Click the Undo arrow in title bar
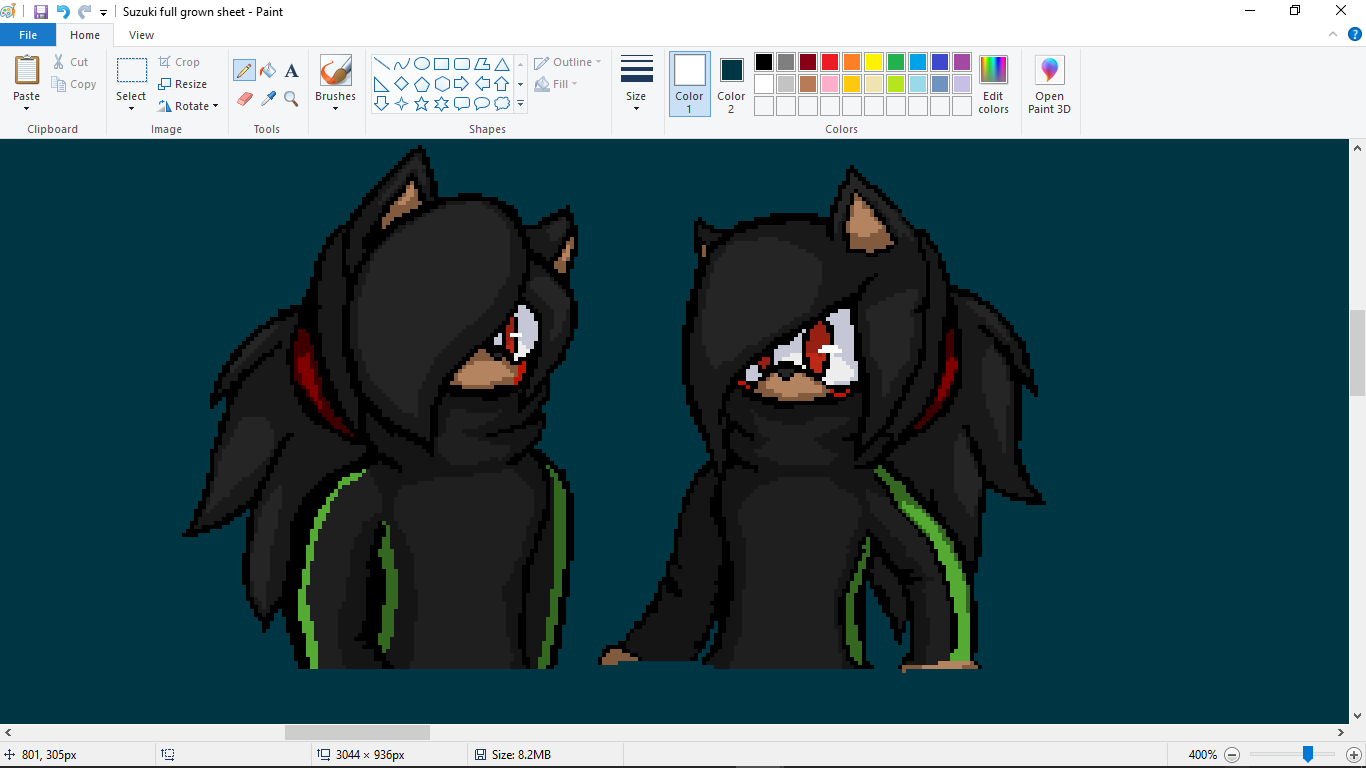Screen dimensions: 1366x768 pos(63,12)
